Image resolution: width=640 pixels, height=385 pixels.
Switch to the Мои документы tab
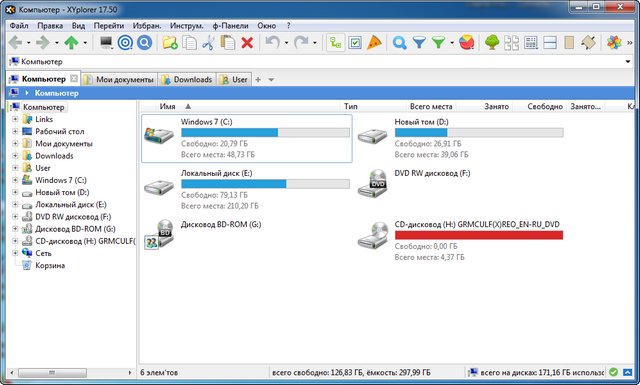click(119, 80)
